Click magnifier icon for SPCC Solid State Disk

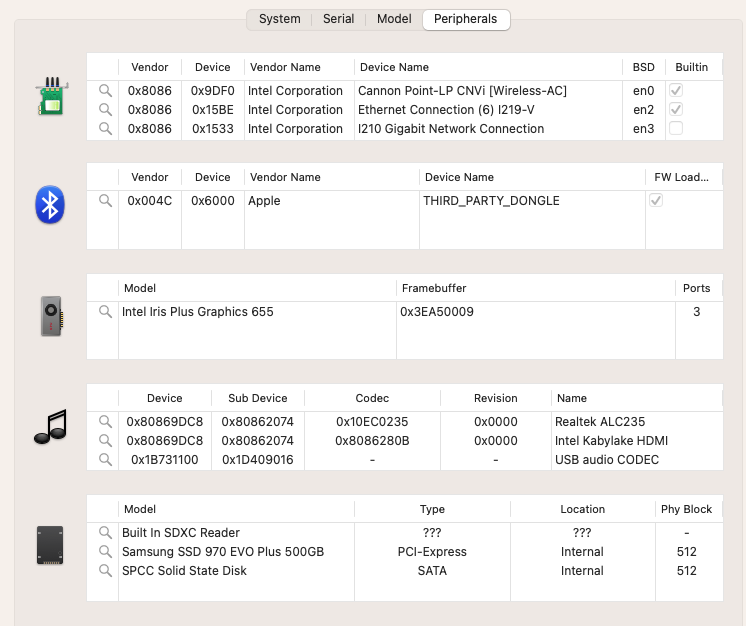click(x=105, y=570)
